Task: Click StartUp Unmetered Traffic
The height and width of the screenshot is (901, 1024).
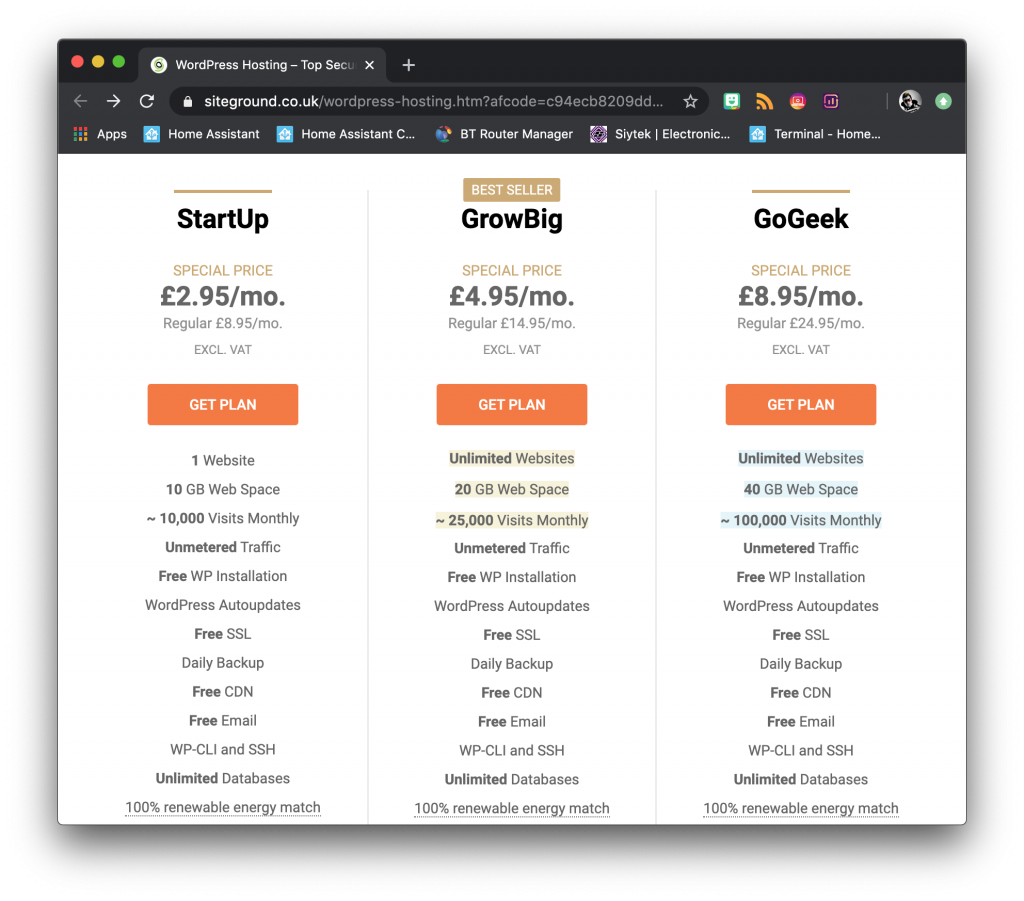Action: [223, 548]
